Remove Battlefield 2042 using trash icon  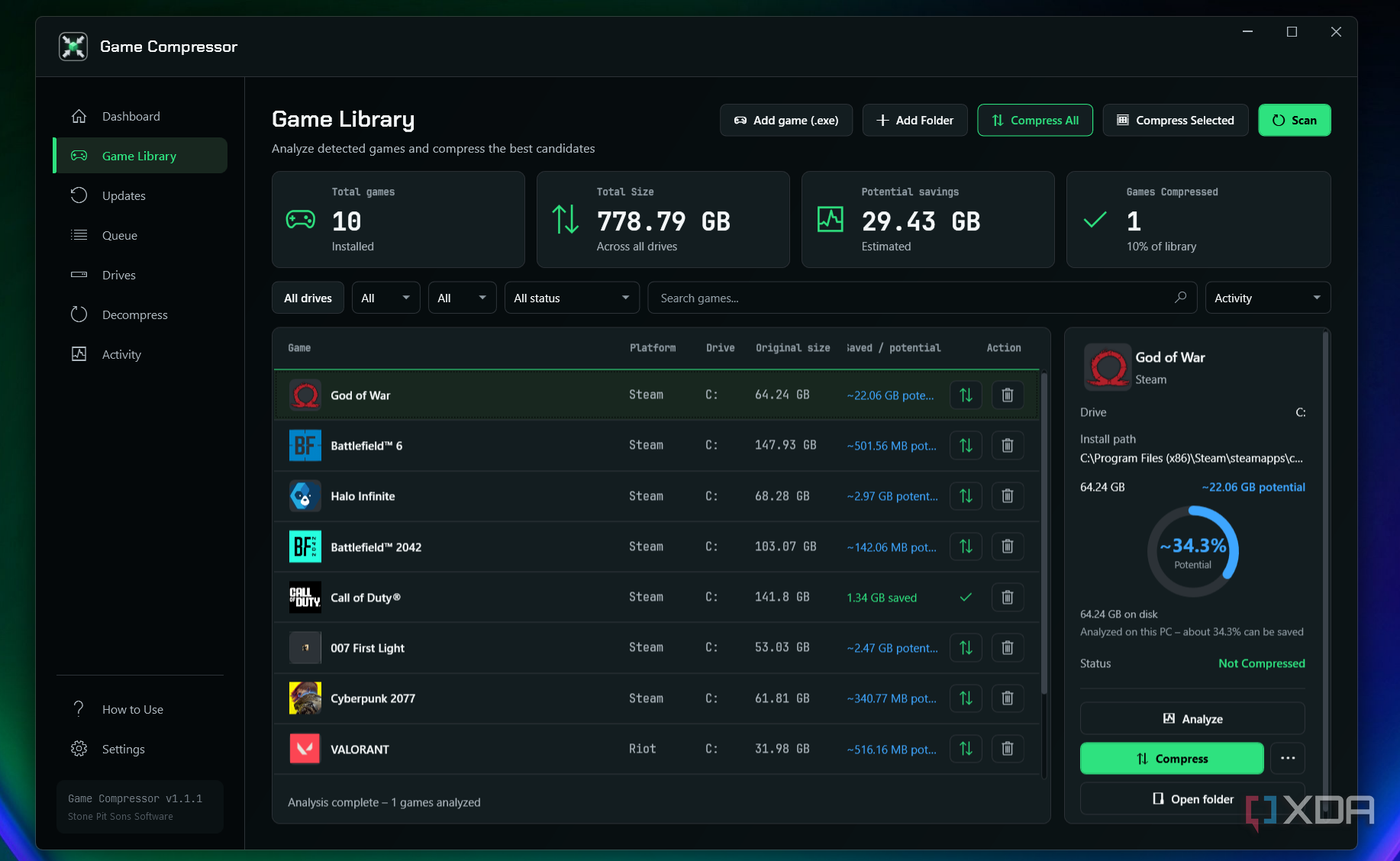click(1008, 547)
